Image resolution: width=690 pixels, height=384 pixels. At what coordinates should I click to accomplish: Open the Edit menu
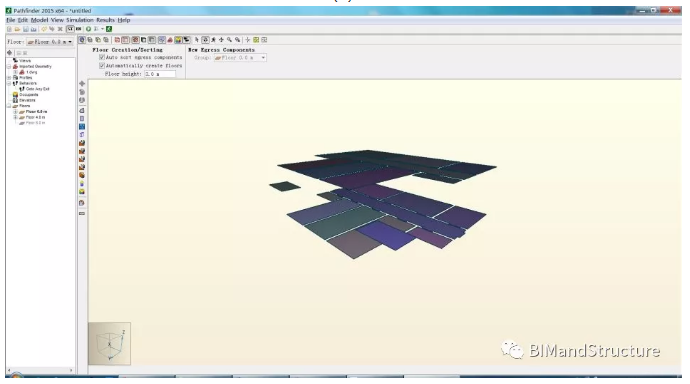[22, 20]
